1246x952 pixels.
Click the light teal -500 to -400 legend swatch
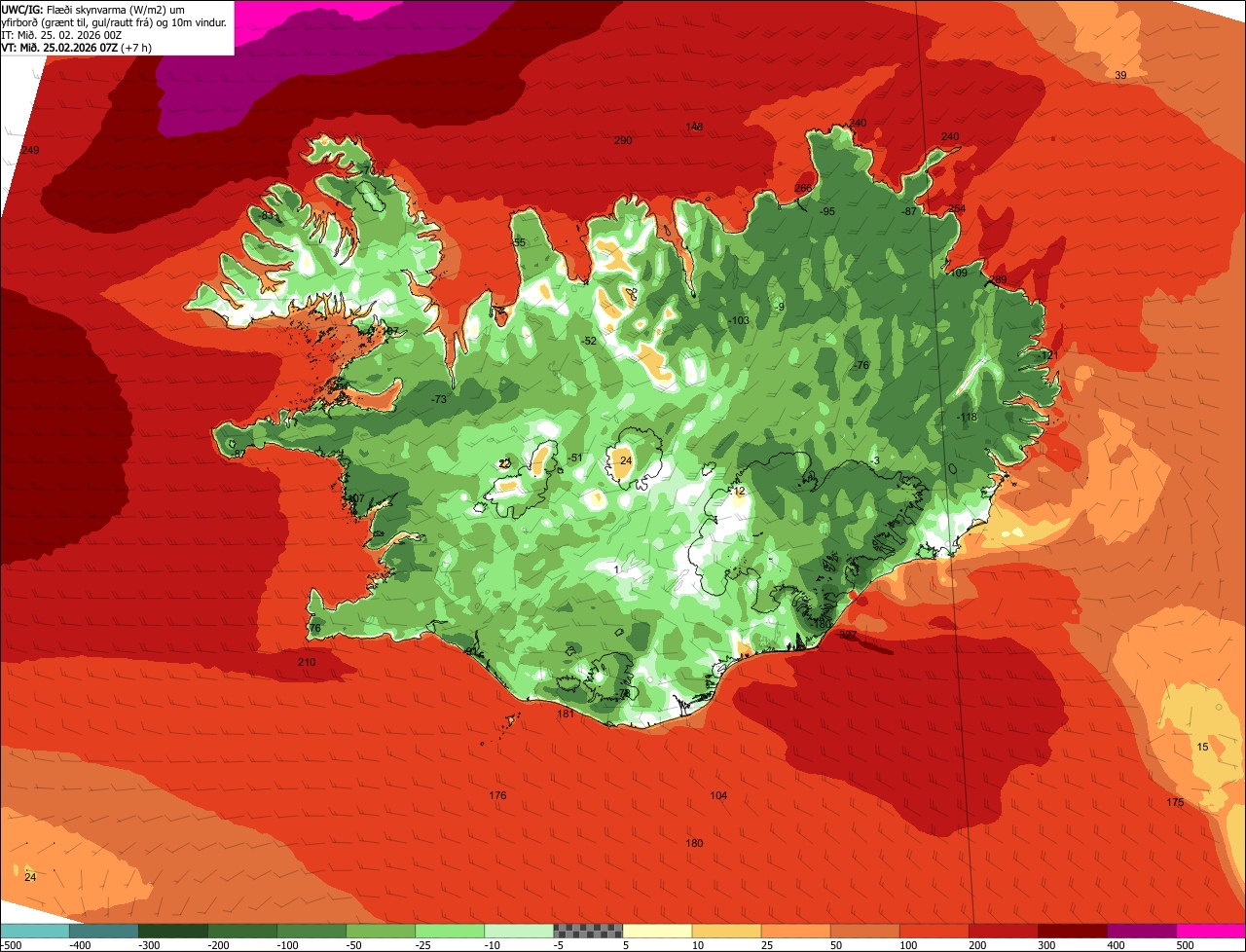34,931
